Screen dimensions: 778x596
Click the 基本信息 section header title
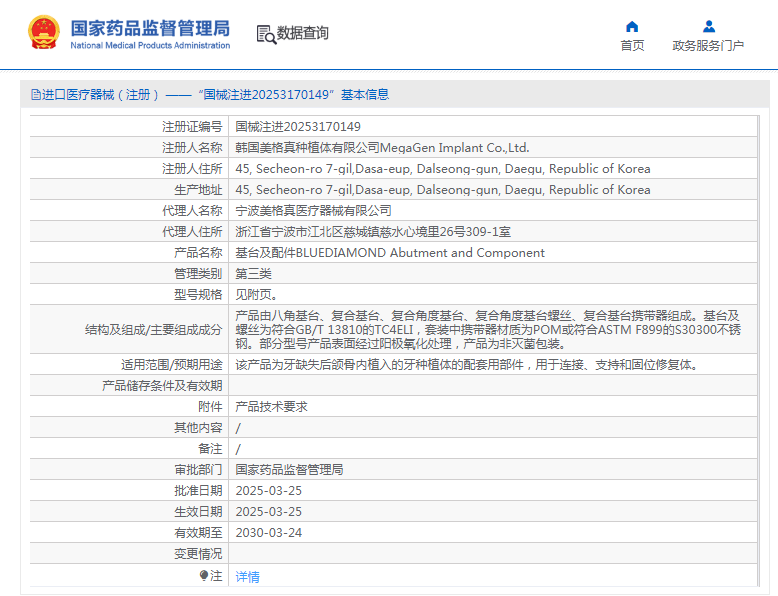pyautogui.click(x=365, y=95)
